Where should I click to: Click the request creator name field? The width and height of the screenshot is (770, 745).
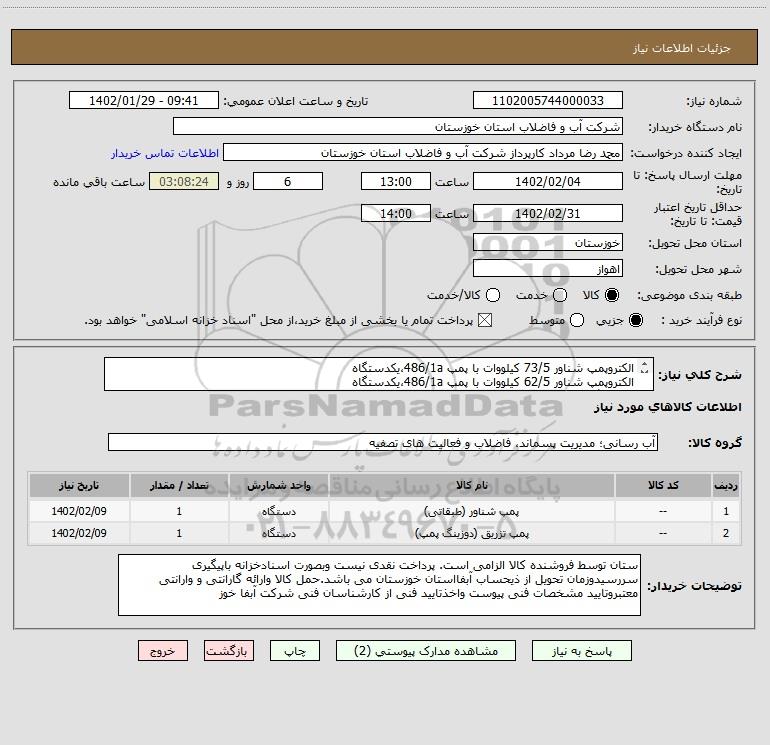[422, 153]
